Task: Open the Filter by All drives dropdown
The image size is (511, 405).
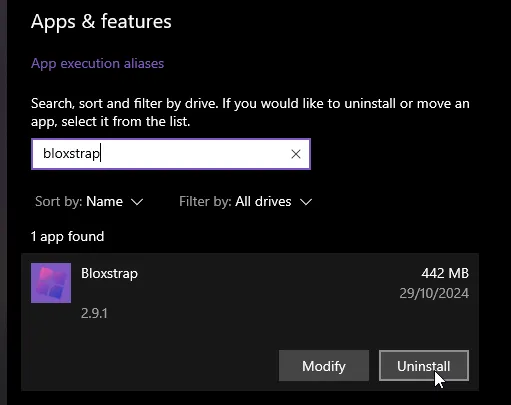Action: click(246, 201)
